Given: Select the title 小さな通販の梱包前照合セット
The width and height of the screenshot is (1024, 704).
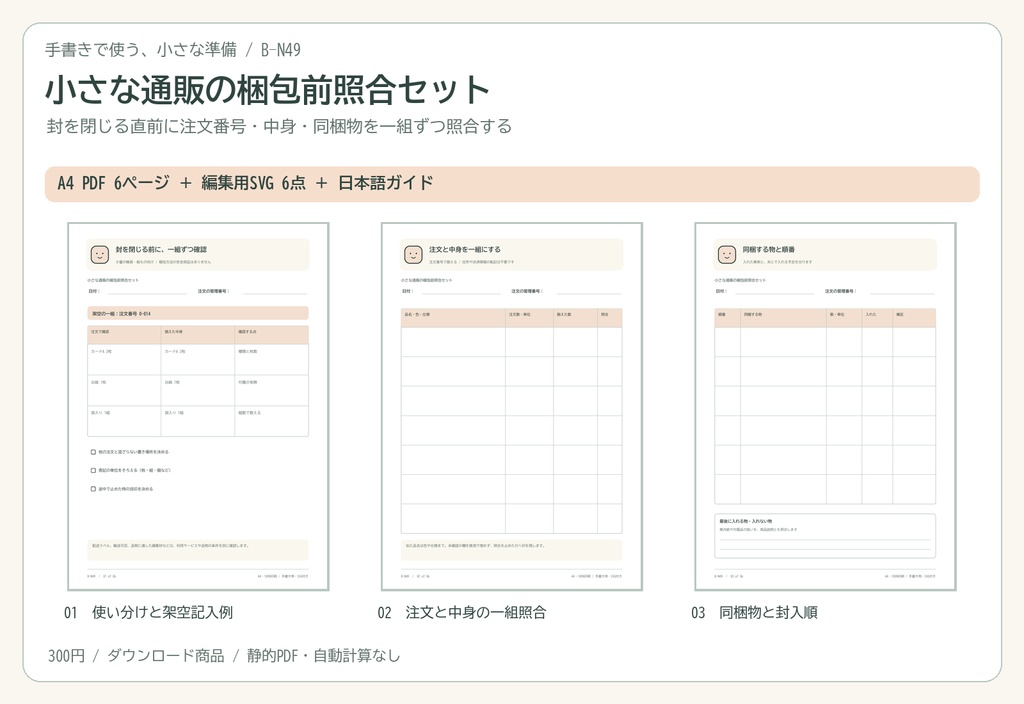Looking at the screenshot, I should (x=268, y=90).
